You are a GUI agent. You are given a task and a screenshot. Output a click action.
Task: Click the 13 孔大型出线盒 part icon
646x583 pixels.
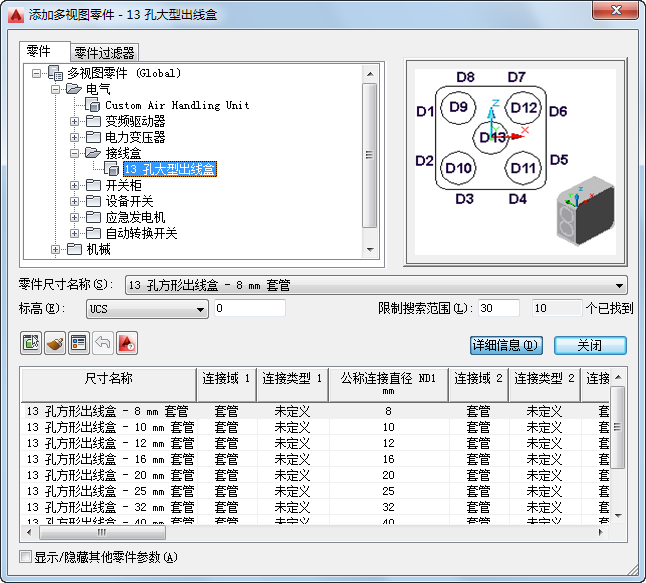click(x=112, y=169)
